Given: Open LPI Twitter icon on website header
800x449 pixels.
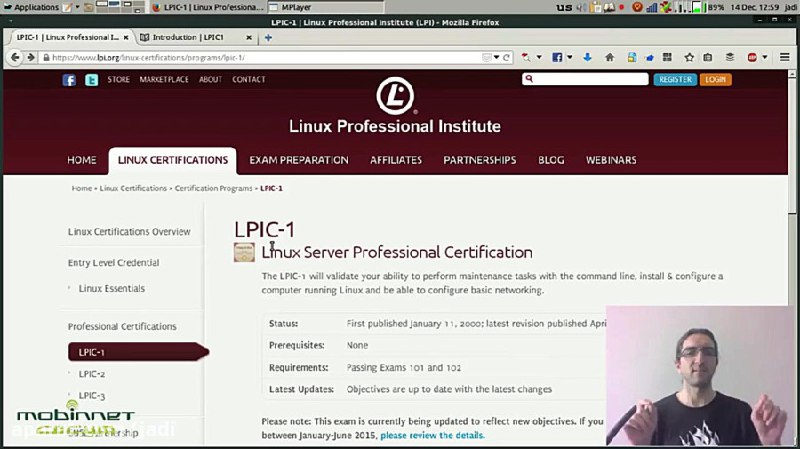Looking at the screenshot, I should pyautogui.click(x=92, y=80).
